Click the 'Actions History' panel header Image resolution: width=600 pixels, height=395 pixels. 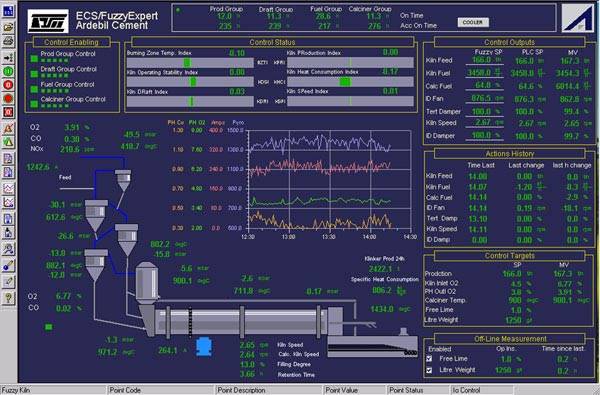pyautogui.click(x=509, y=153)
